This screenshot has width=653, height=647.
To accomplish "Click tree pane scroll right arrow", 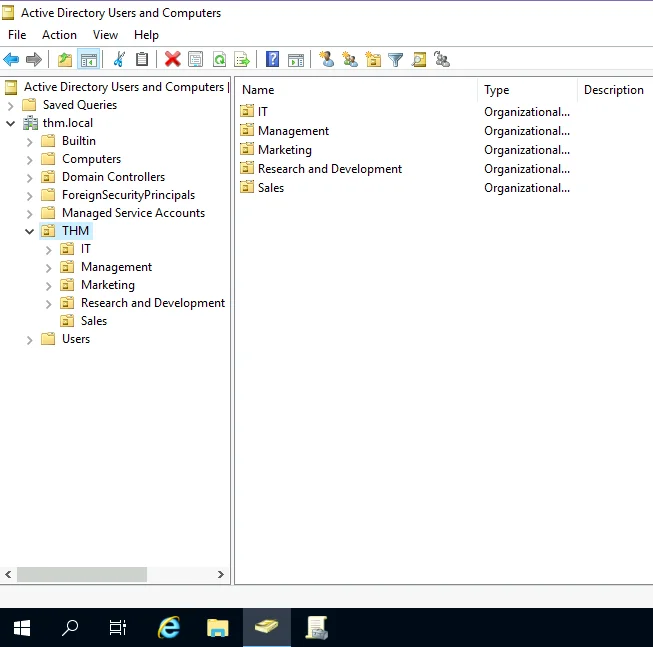I will [x=221, y=575].
